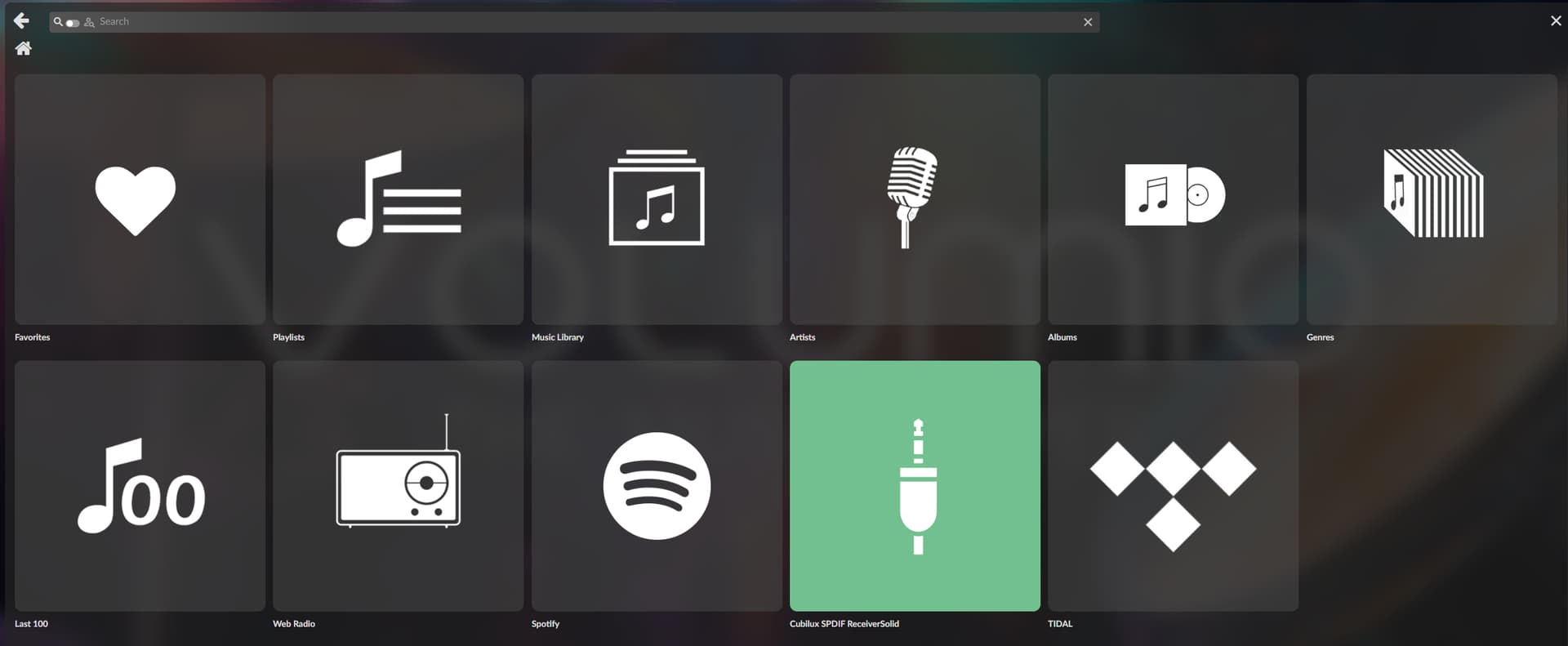Open the Albums tile
Image resolution: width=1568 pixels, height=646 pixels.
click(1173, 199)
